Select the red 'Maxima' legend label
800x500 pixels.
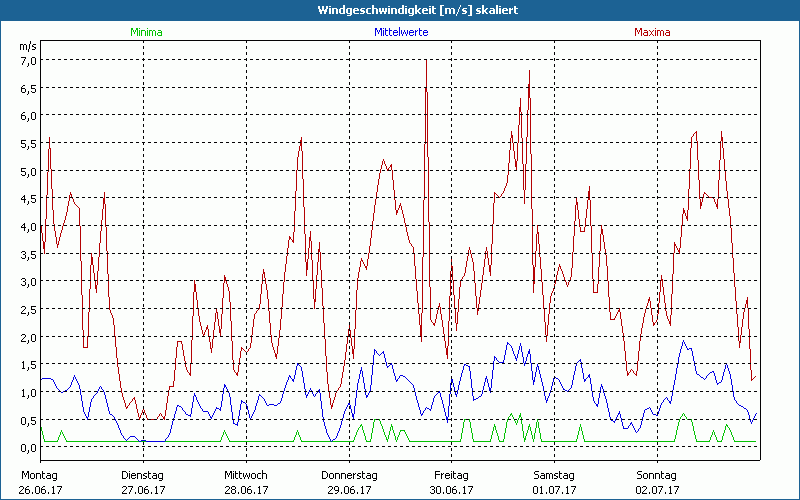click(655, 32)
